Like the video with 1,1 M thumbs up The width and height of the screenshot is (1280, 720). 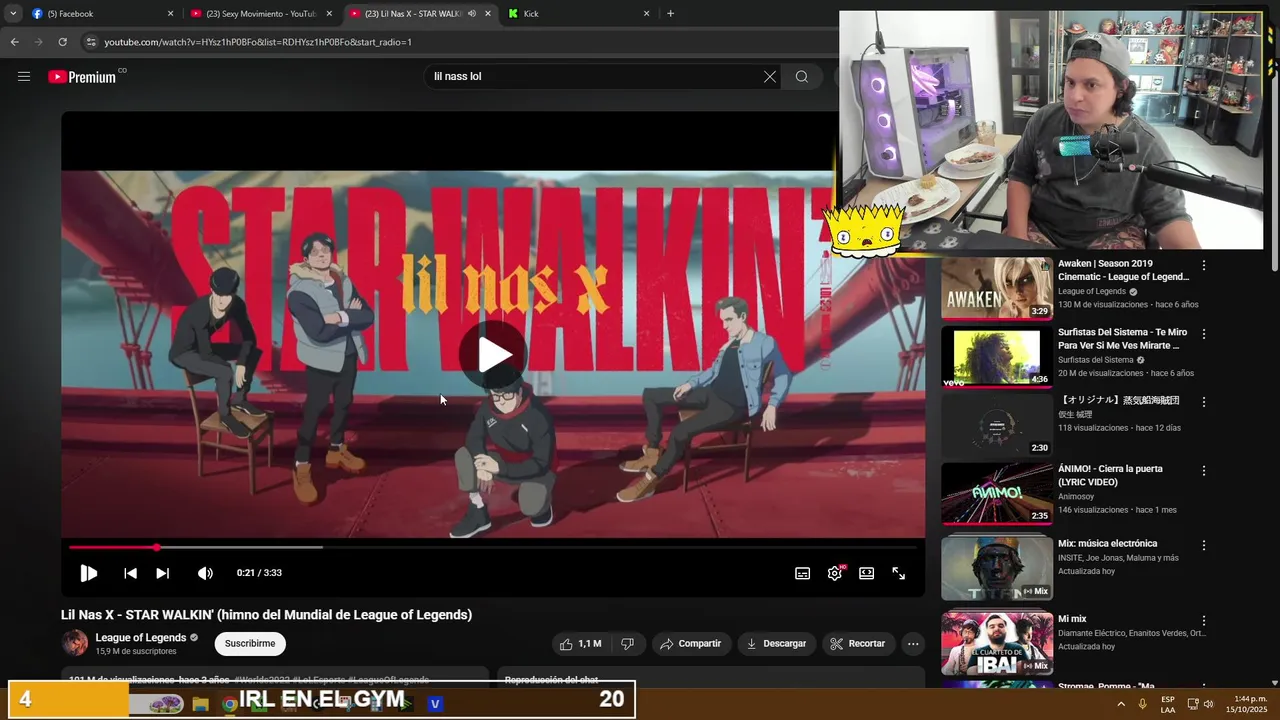(x=580, y=643)
